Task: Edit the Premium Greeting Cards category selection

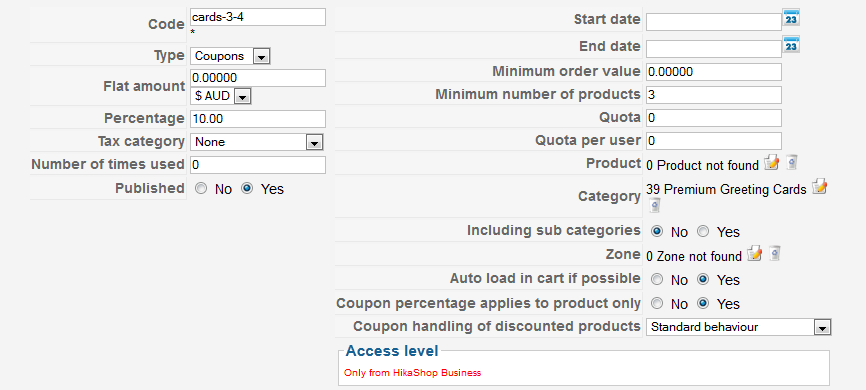Action: pyautogui.click(x=820, y=187)
